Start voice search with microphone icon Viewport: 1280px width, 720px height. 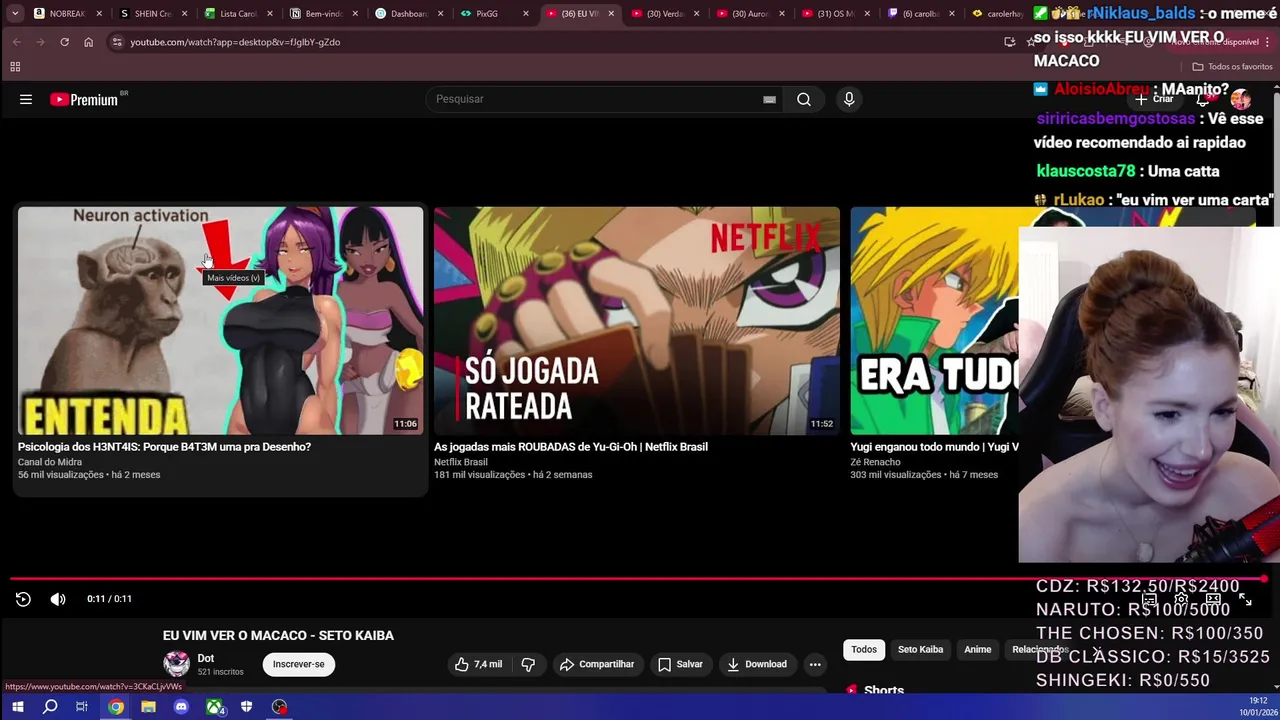pyautogui.click(x=849, y=99)
